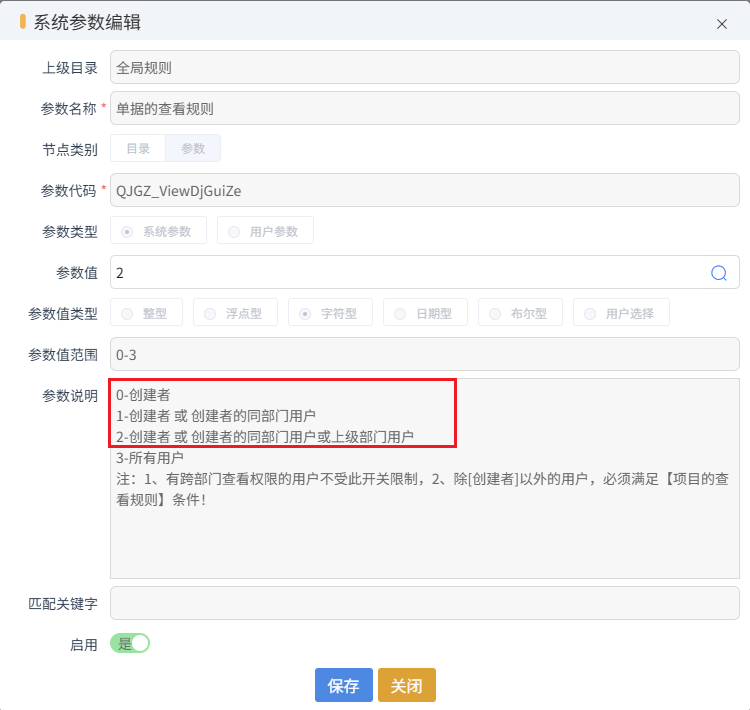The height and width of the screenshot is (710, 750).
Task: Click the 匹配关键字 input field
Action: pos(425,603)
